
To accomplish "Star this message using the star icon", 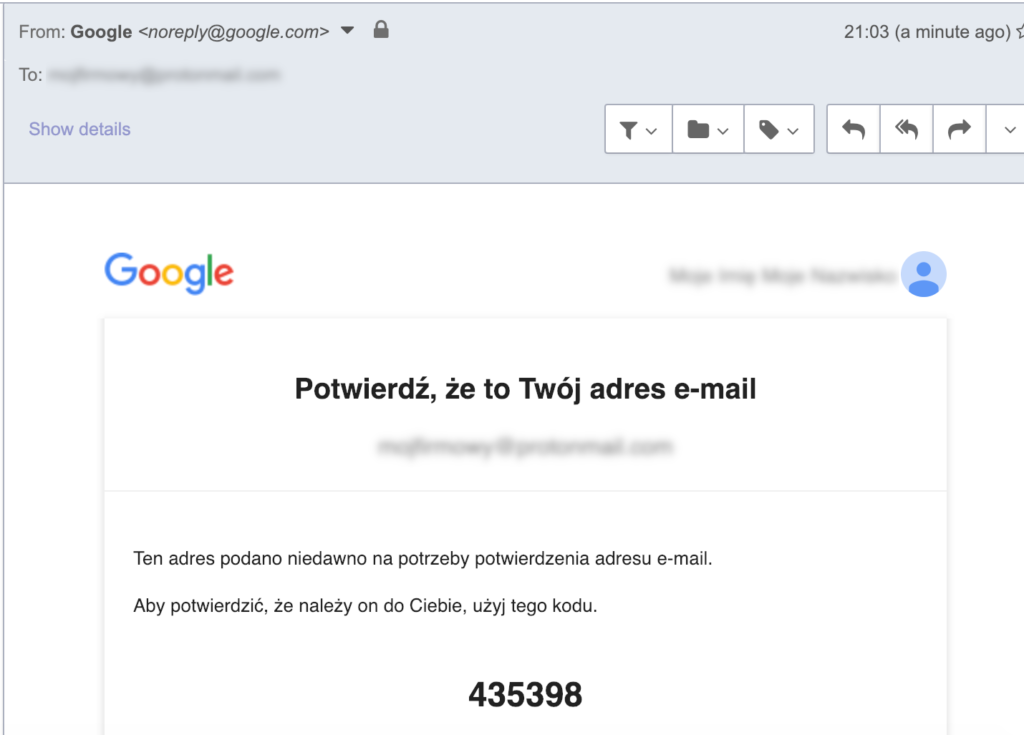I will click(x=1019, y=32).
